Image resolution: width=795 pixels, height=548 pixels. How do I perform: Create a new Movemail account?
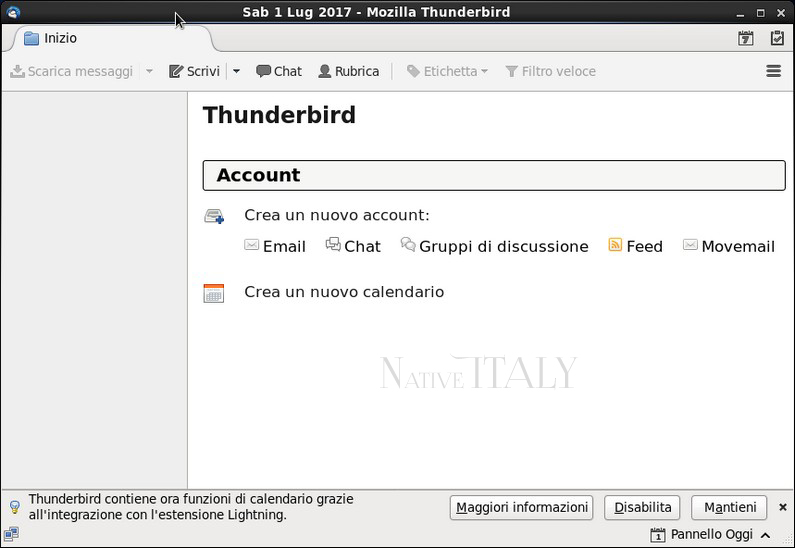(x=729, y=246)
